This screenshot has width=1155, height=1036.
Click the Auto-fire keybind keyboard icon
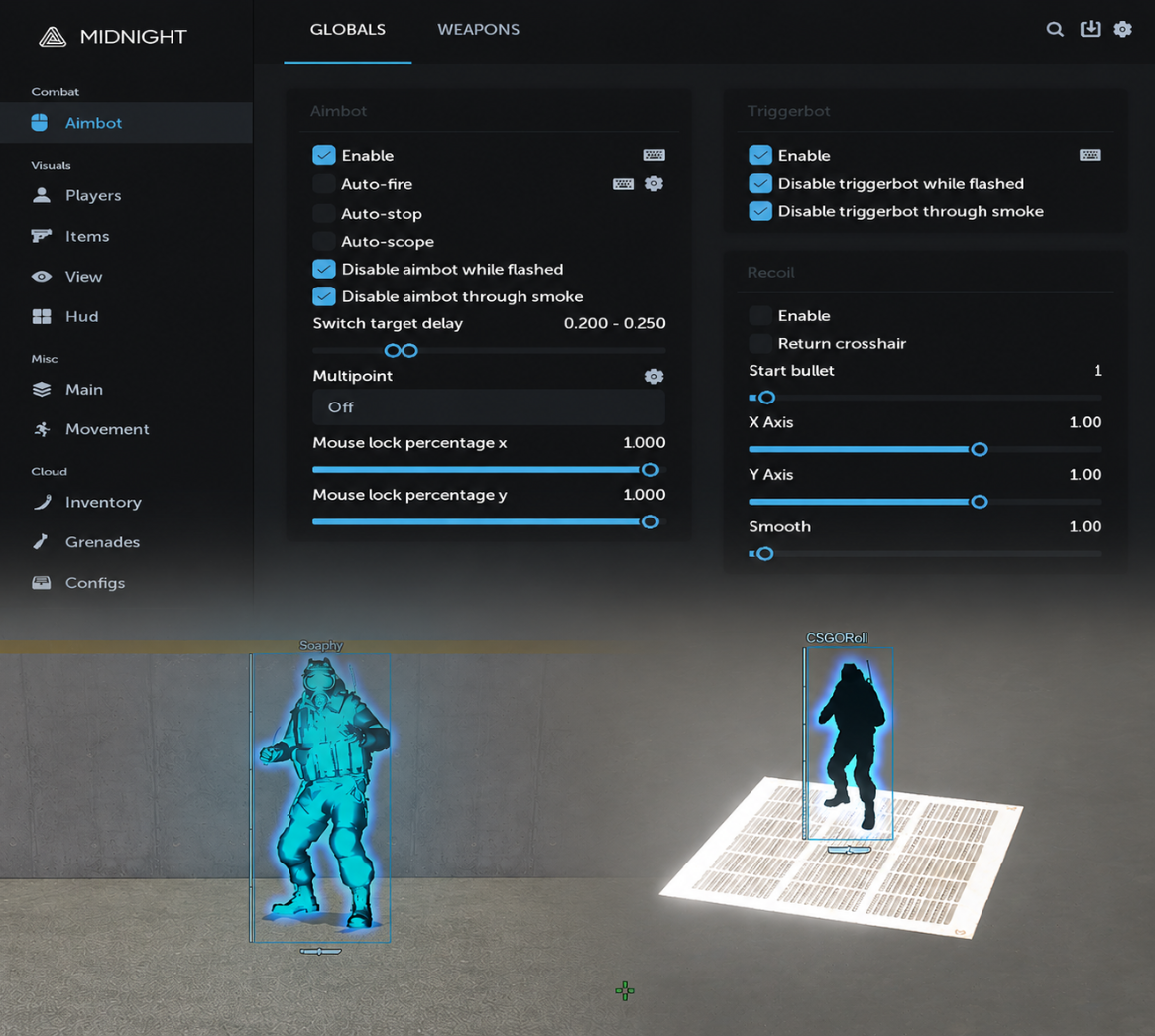click(x=624, y=184)
